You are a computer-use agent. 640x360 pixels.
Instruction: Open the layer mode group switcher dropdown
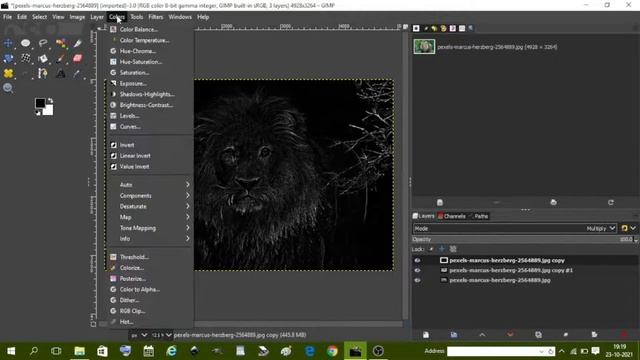(629, 228)
